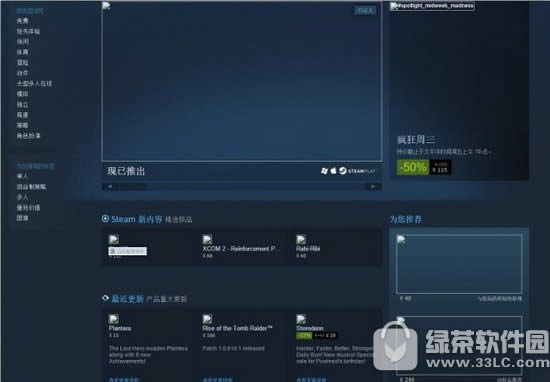Select 竞速 genre in sidebar
This screenshot has width=550, height=382.
click(x=22, y=115)
